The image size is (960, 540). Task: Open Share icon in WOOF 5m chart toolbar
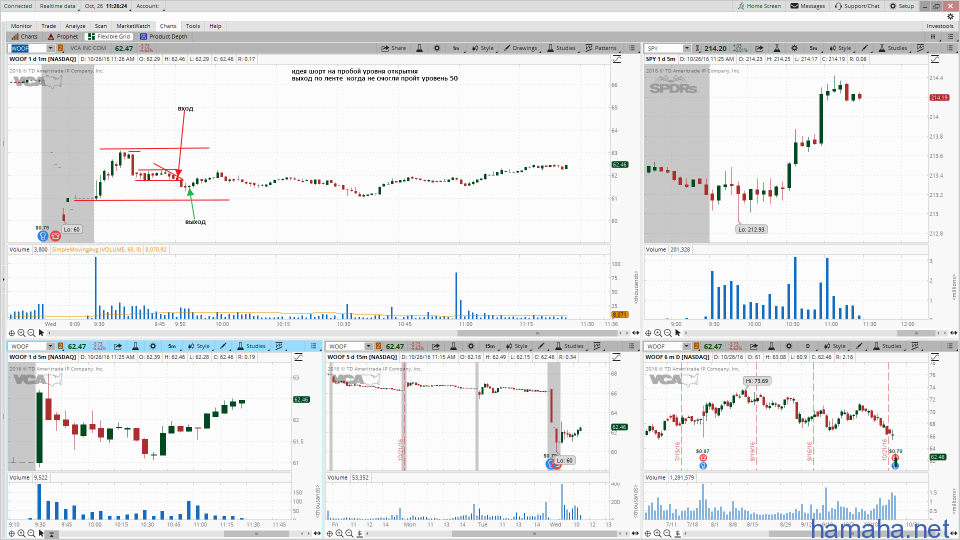coord(118,346)
